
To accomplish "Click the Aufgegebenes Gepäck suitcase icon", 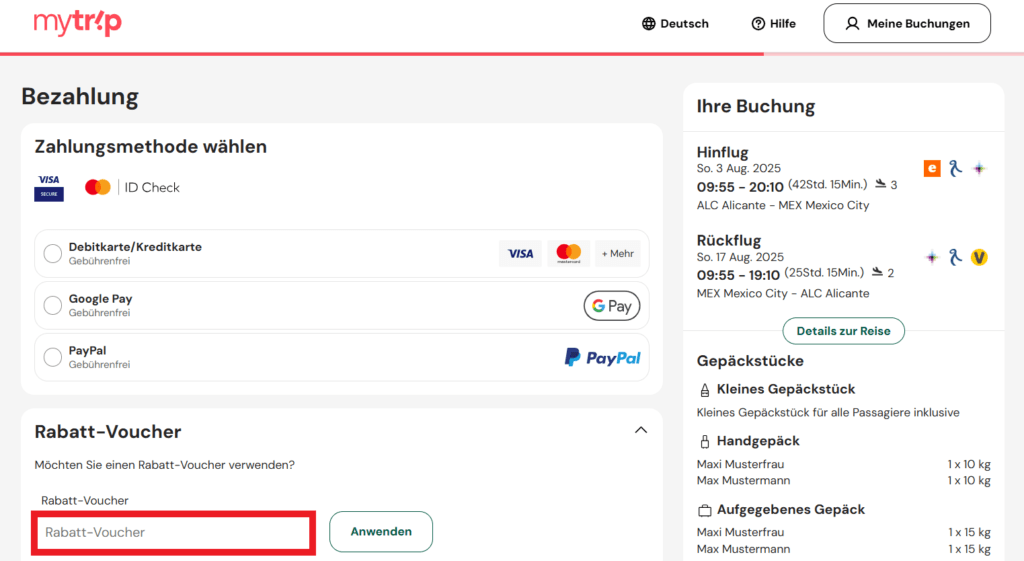I will 705,510.
